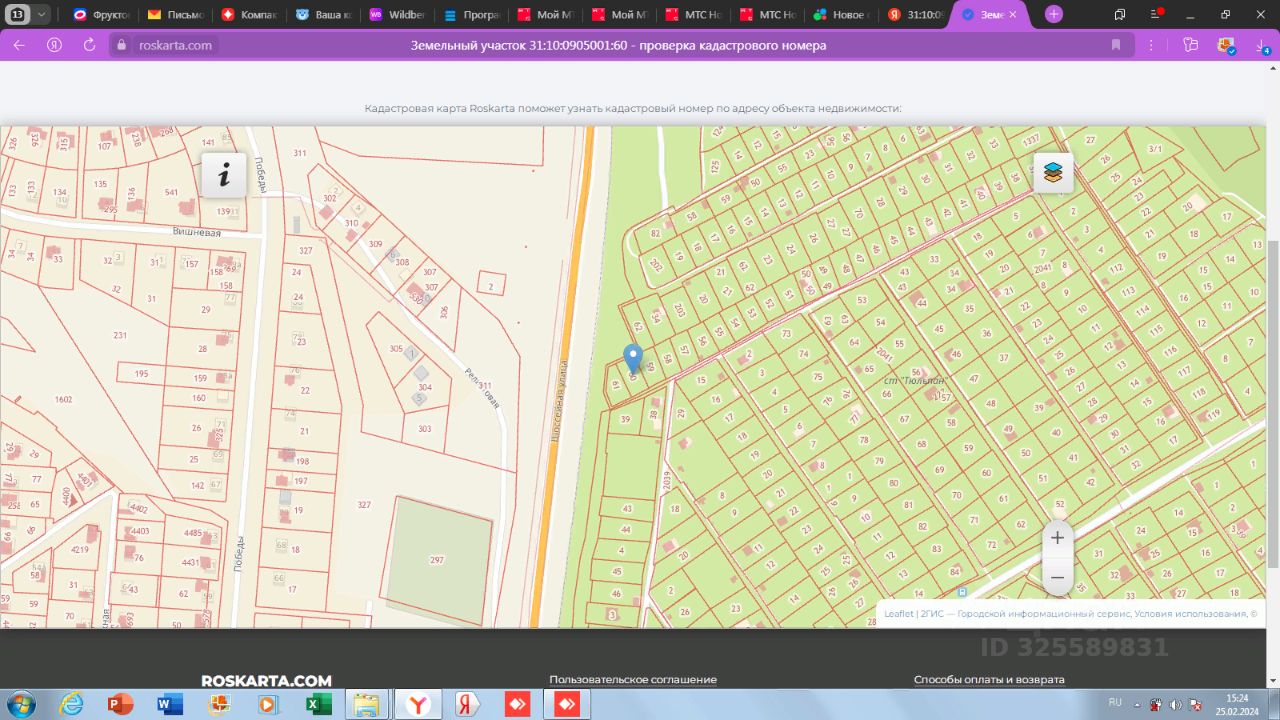The height and width of the screenshot is (720, 1280).
Task: Bookmark this page in the address bar
Action: pyautogui.click(x=1115, y=45)
